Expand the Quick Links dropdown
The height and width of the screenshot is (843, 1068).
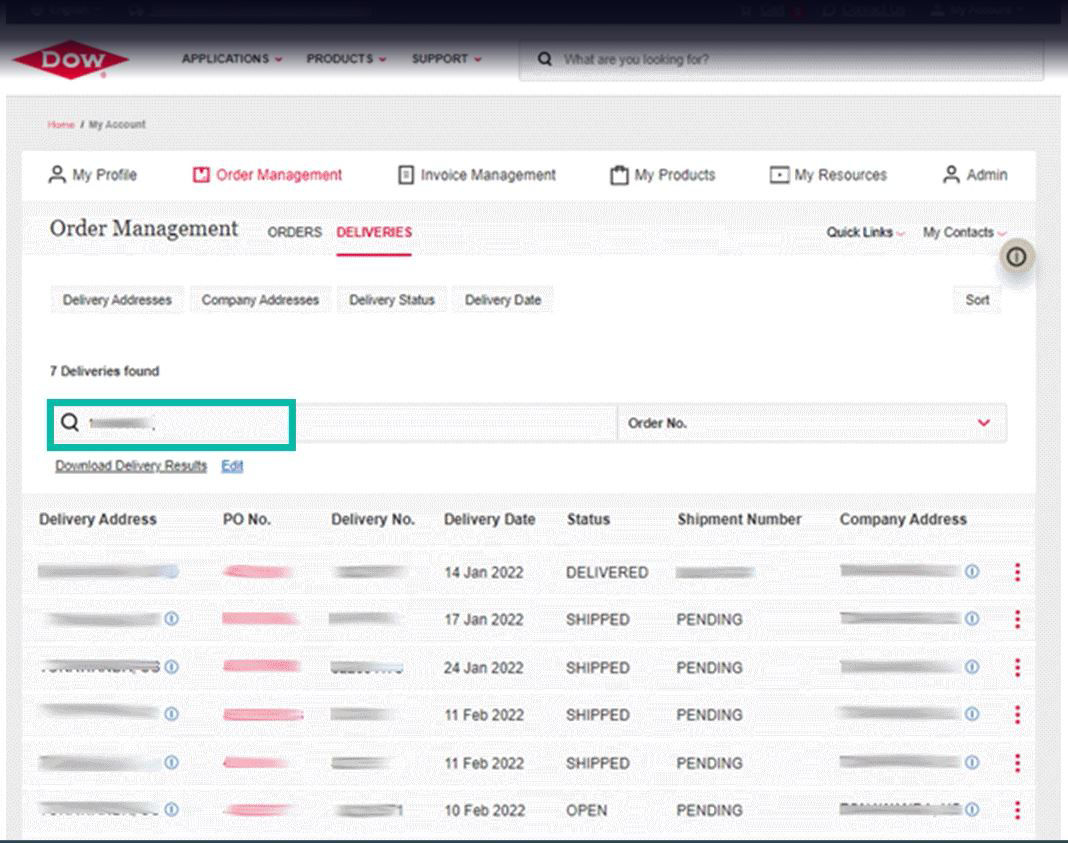click(861, 231)
